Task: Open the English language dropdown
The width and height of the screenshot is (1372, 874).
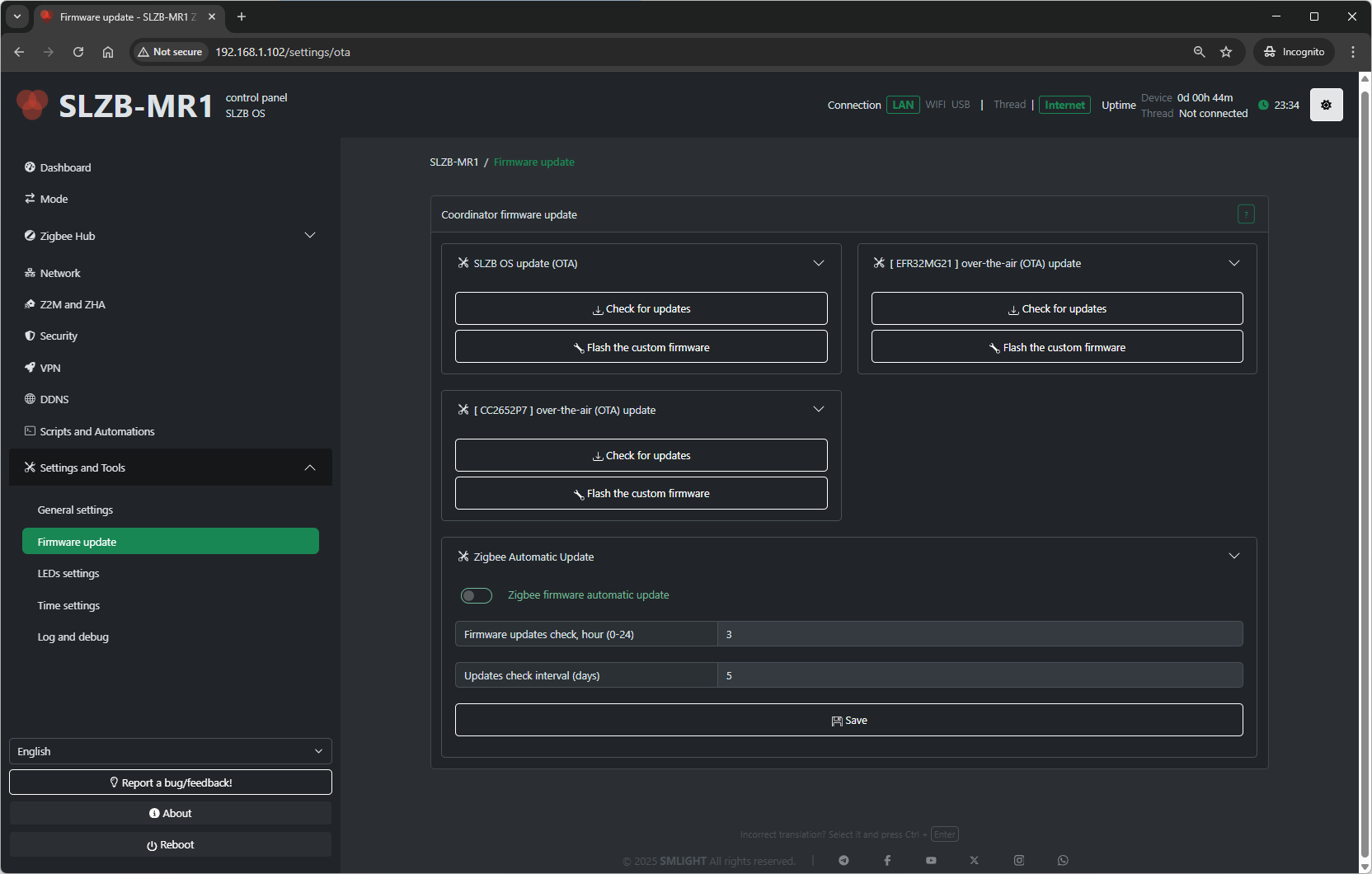Action: tap(170, 751)
